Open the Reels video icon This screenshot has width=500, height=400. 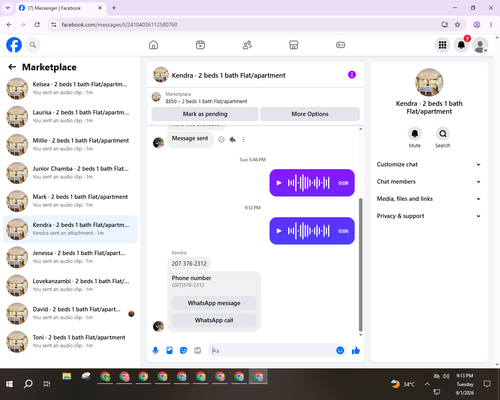(200, 45)
